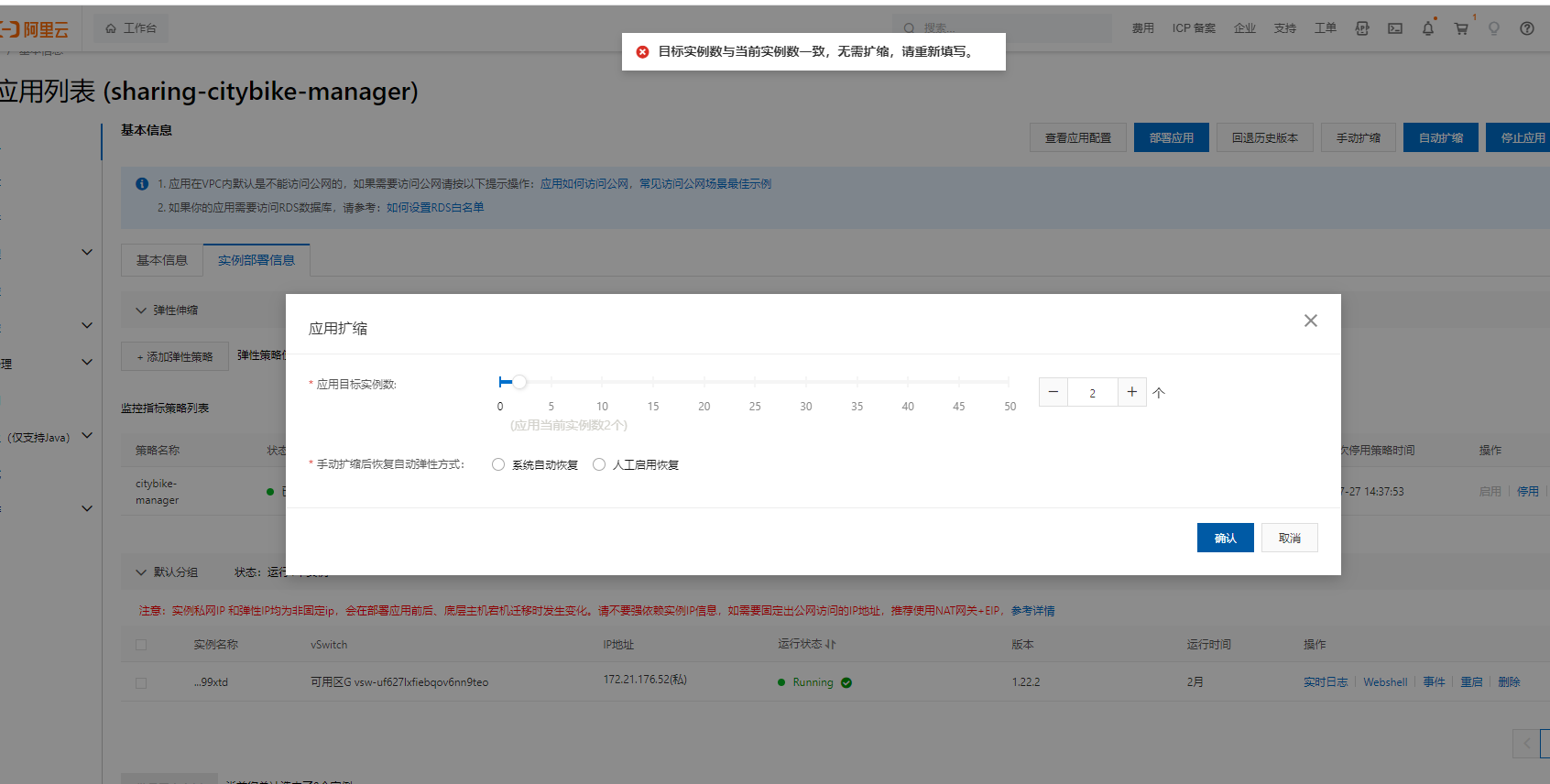Open the help question mark icon

click(1527, 28)
